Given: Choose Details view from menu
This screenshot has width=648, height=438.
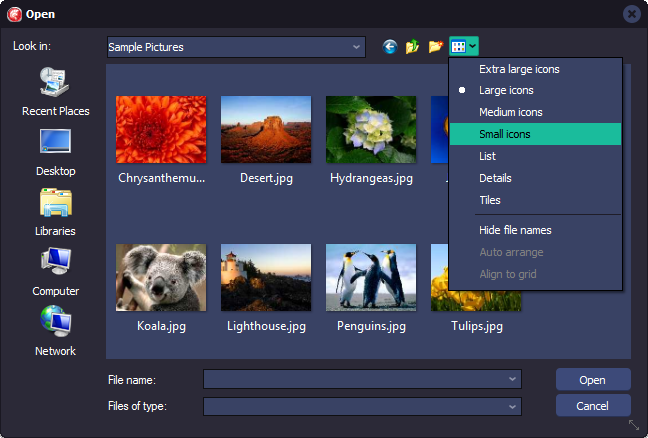Looking at the screenshot, I should click(495, 178).
